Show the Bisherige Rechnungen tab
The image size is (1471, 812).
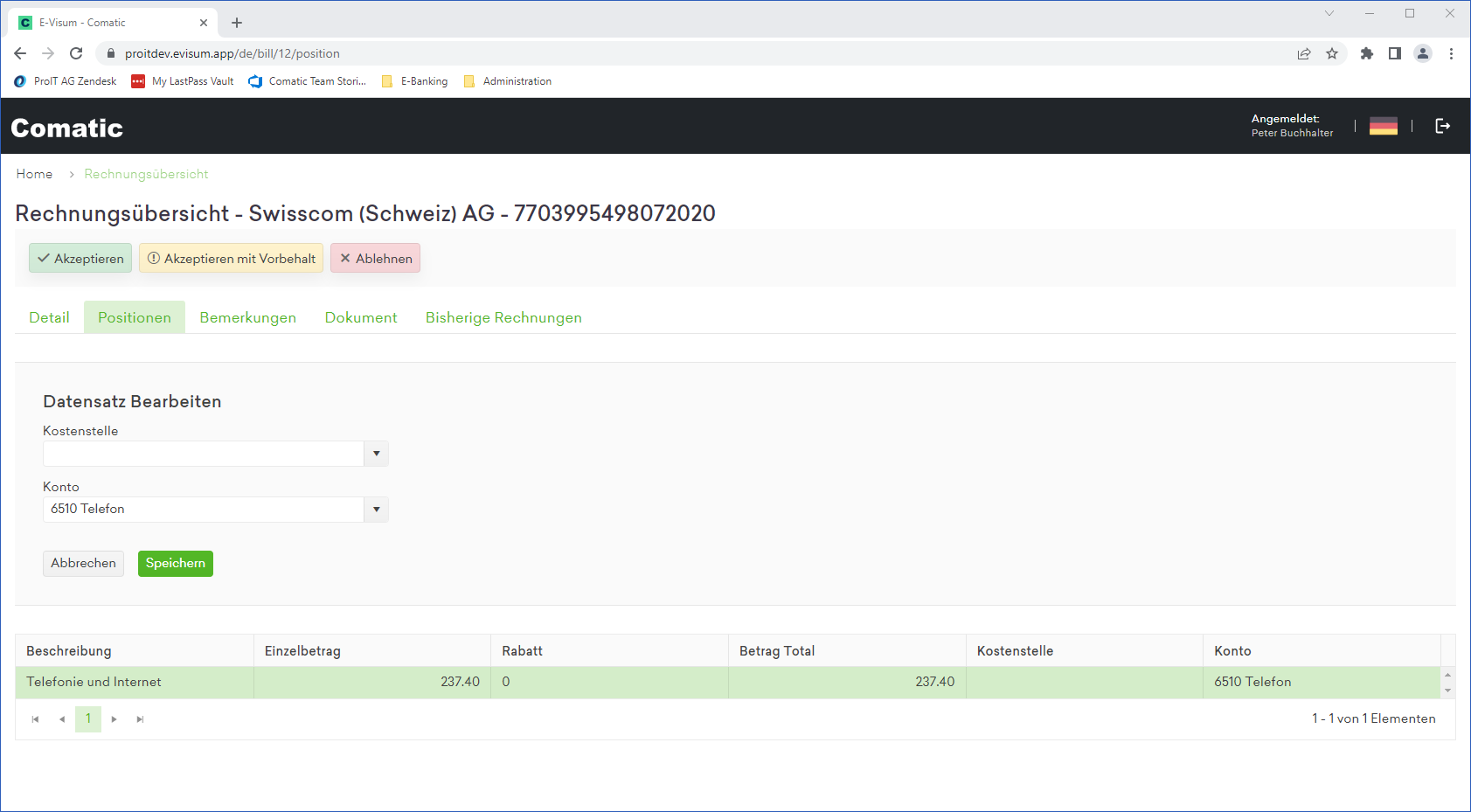click(x=503, y=317)
